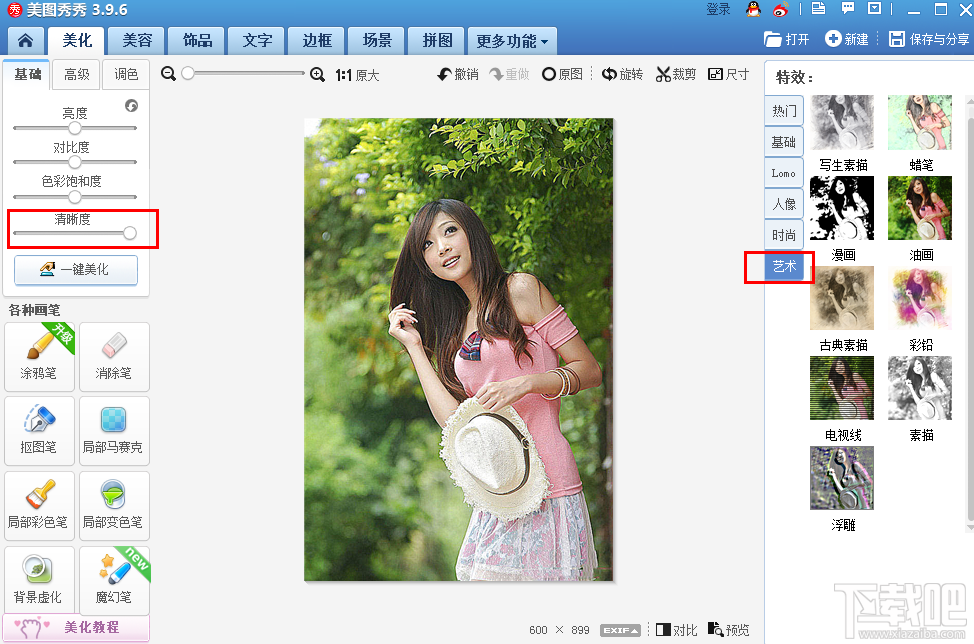
Task: Click the 对比度 contrast slider handle
Action: [75, 162]
